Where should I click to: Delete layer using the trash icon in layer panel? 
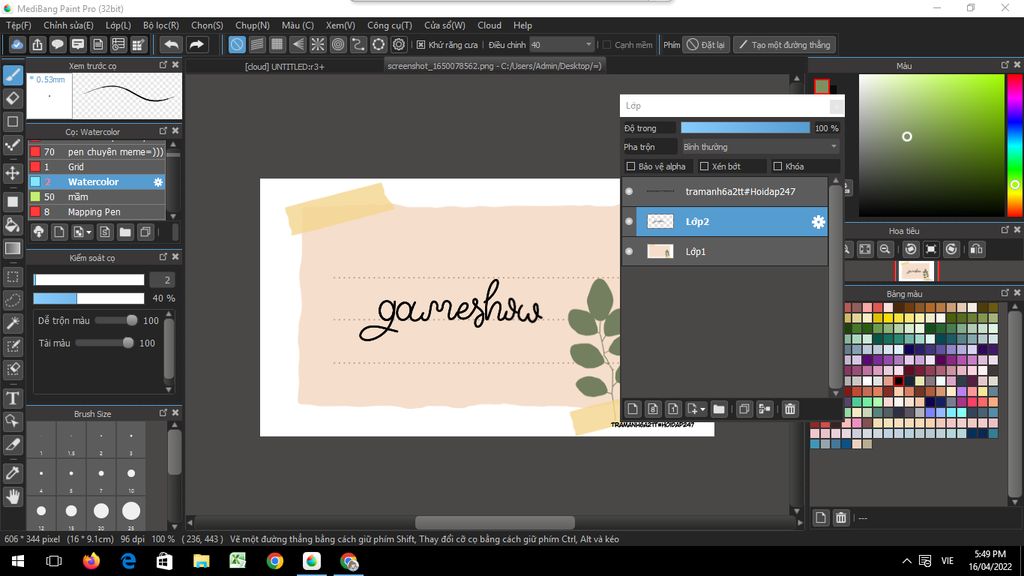790,409
